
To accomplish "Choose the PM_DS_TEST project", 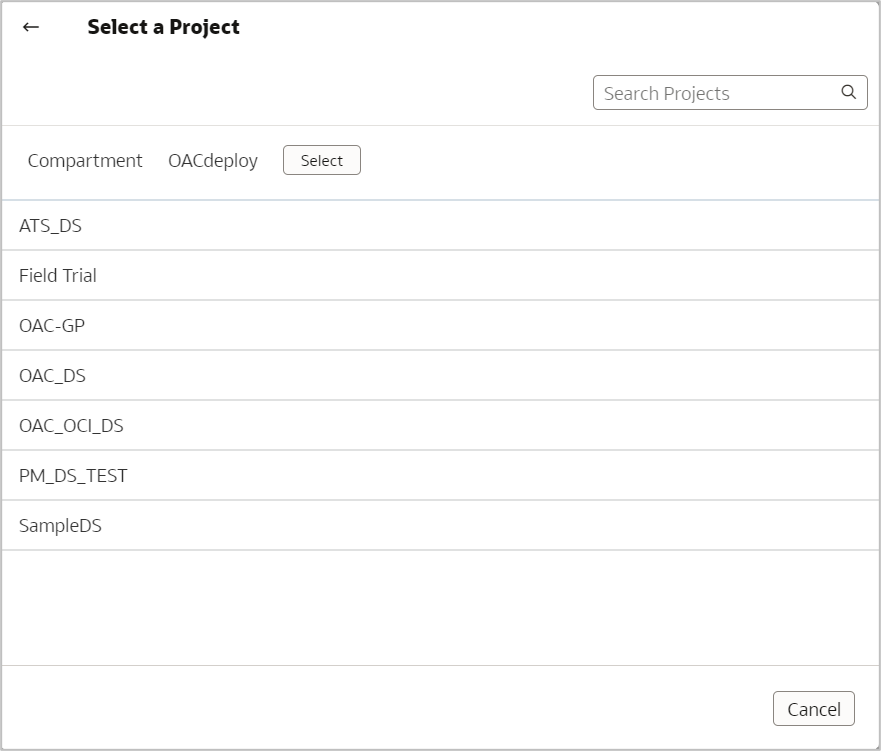I will click(x=73, y=476).
